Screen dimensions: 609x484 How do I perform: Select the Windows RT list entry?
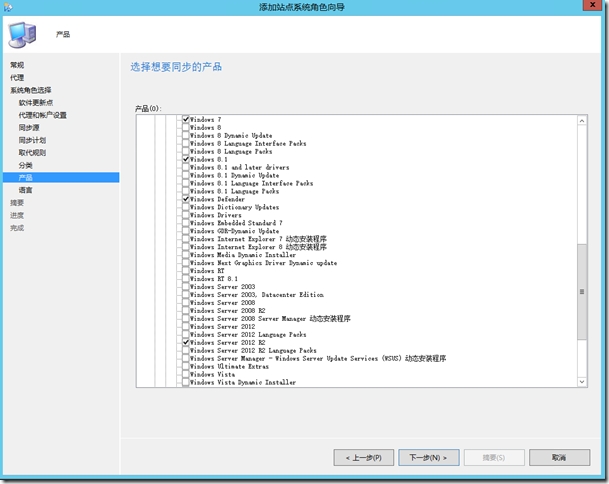point(207,271)
